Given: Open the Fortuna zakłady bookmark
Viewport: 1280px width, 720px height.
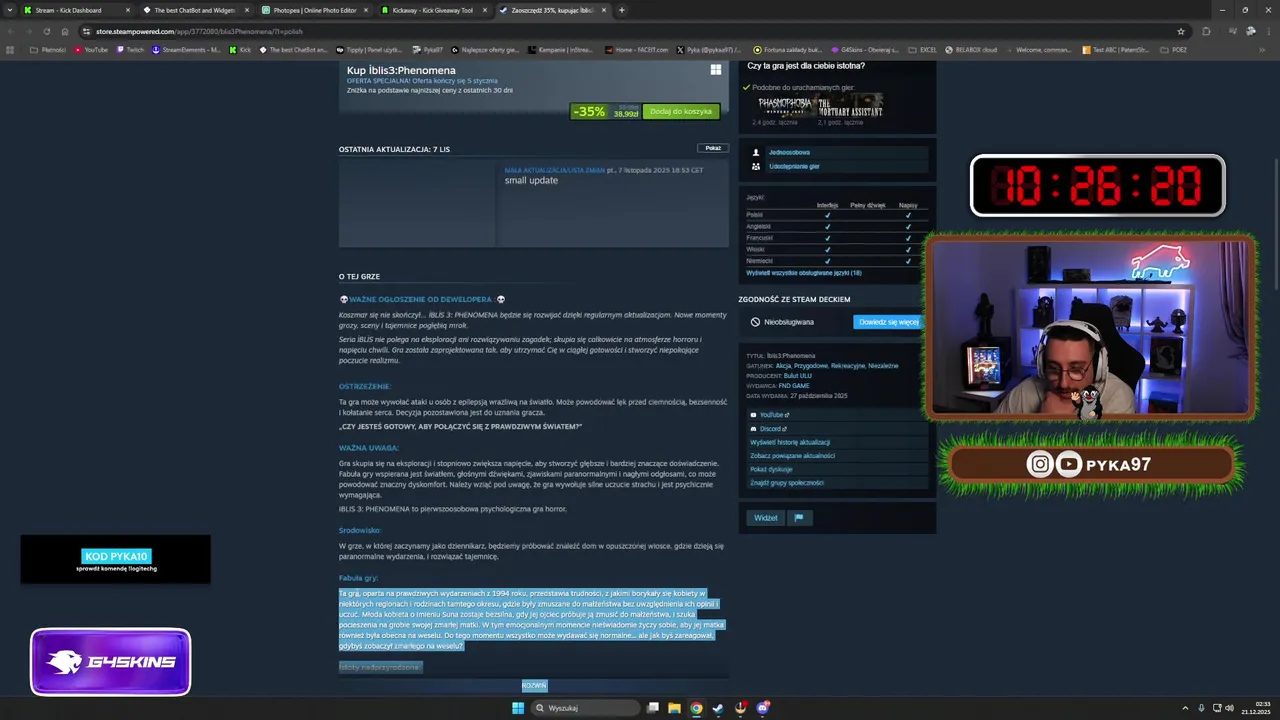Looking at the screenshot, I should point(788,50).
